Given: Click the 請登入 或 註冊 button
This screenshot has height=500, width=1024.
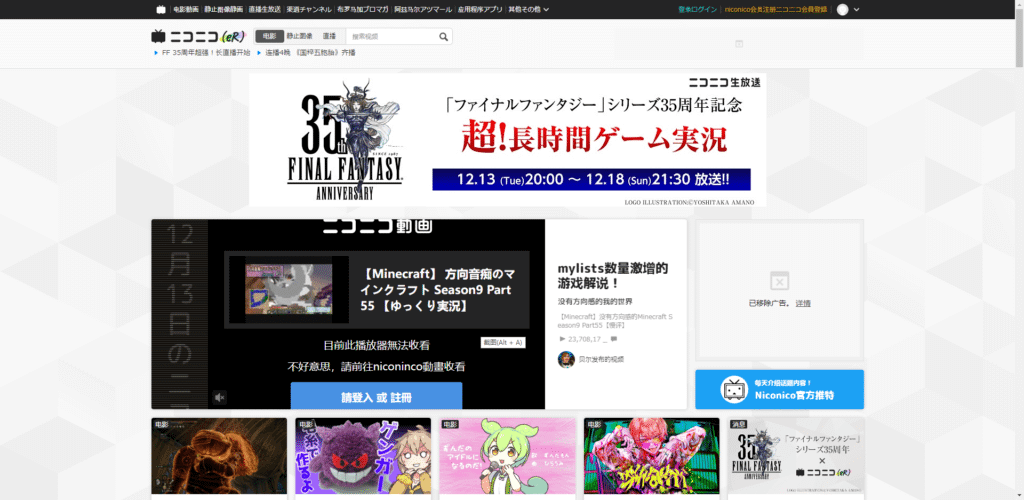Looking at the screenshot, I should [376, 397].
